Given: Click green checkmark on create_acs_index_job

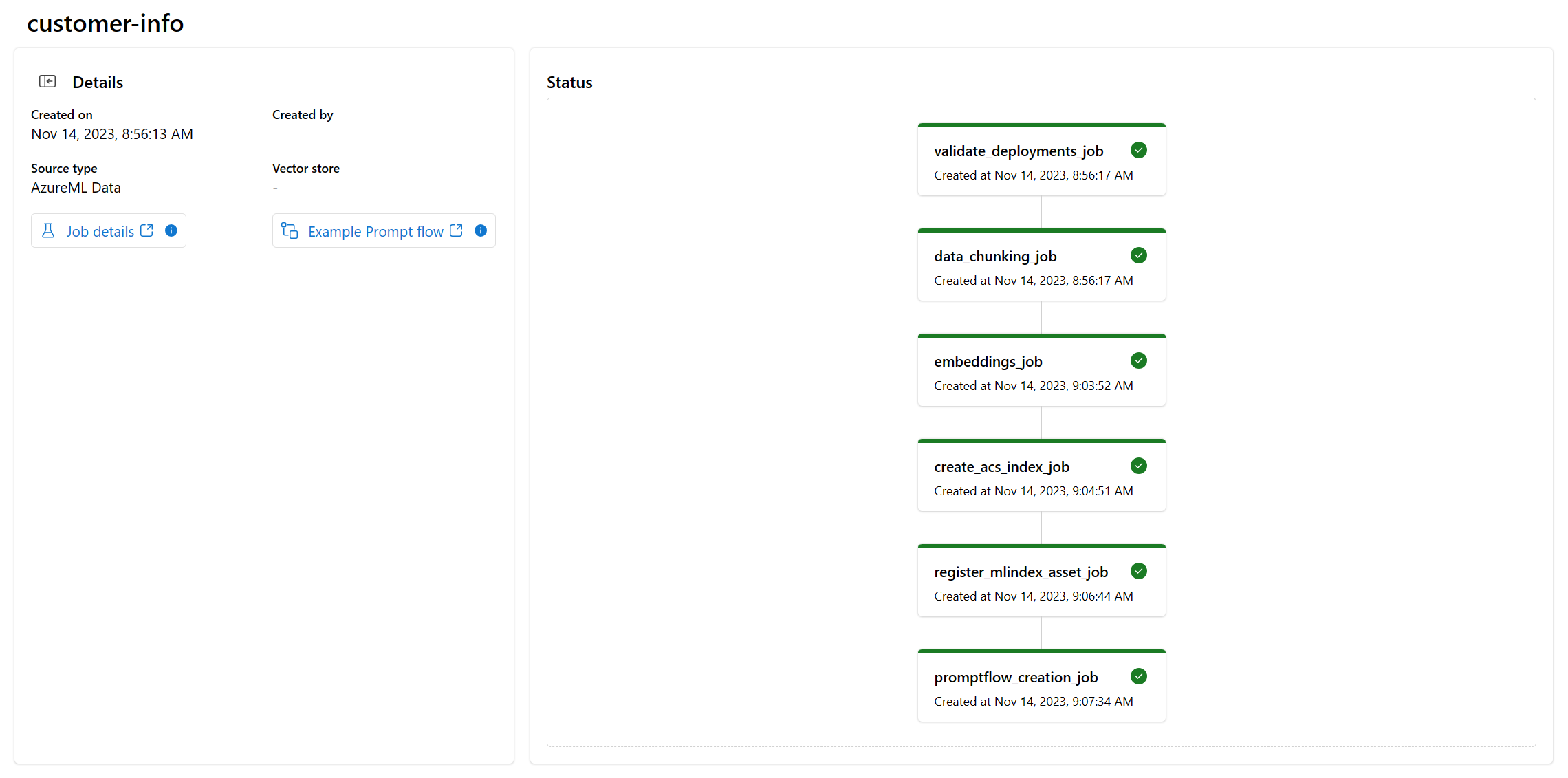Looking at the screenshot, I should coord(1139,466).
